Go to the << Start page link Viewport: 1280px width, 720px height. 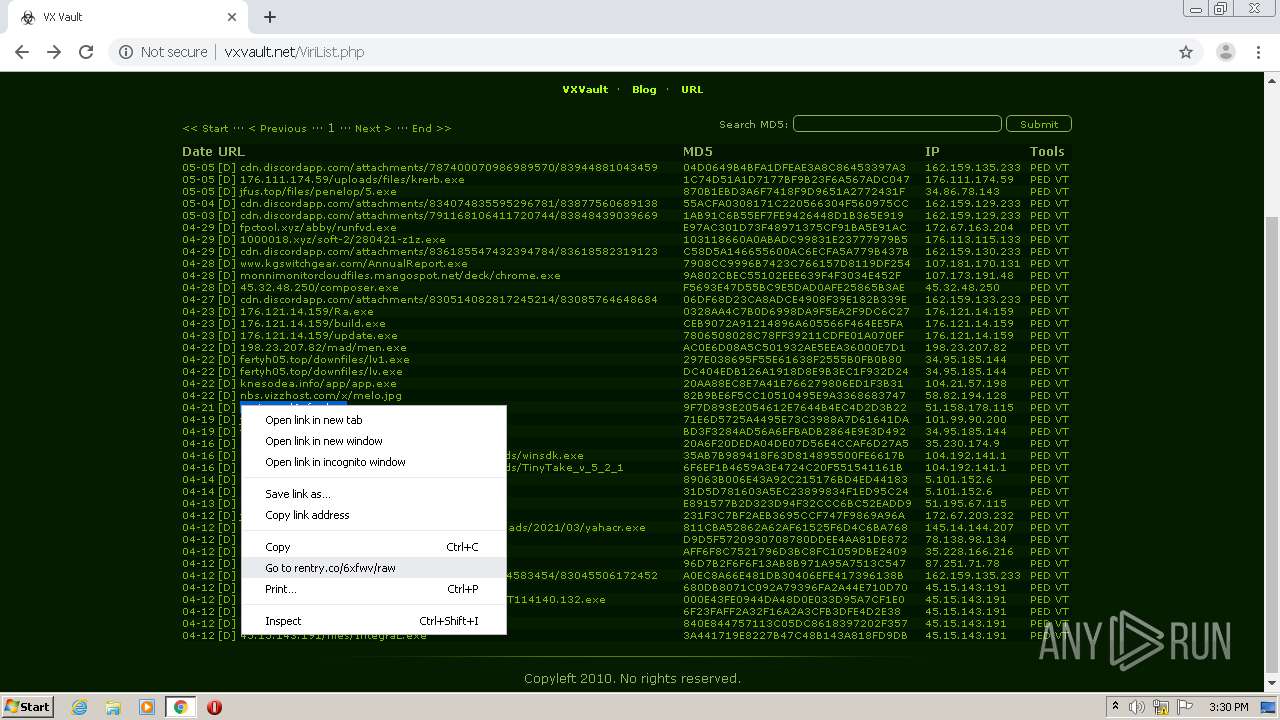tap(205, 129)
